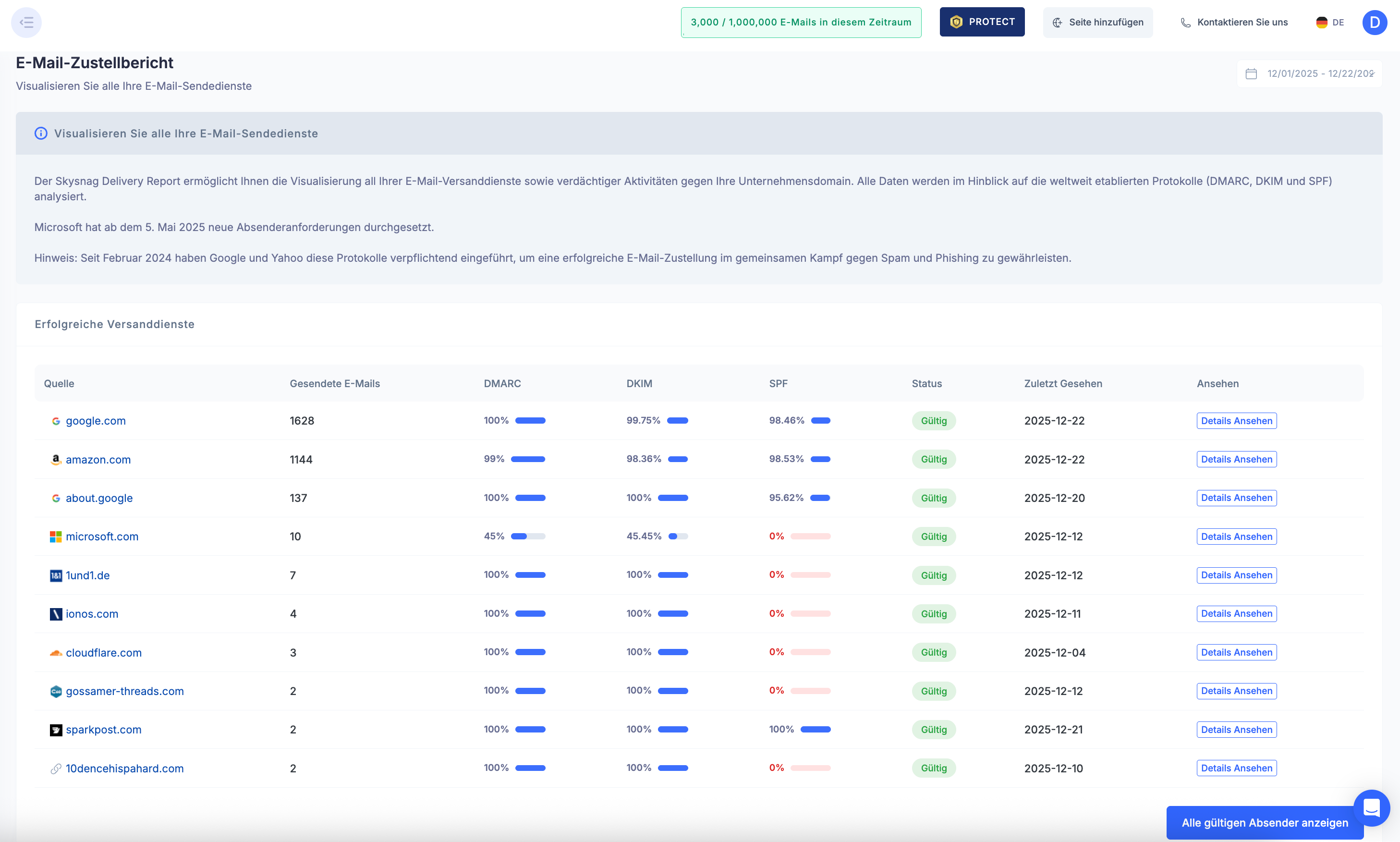
Task: Open the gossamer-threads.com source link
Action: 125,691
